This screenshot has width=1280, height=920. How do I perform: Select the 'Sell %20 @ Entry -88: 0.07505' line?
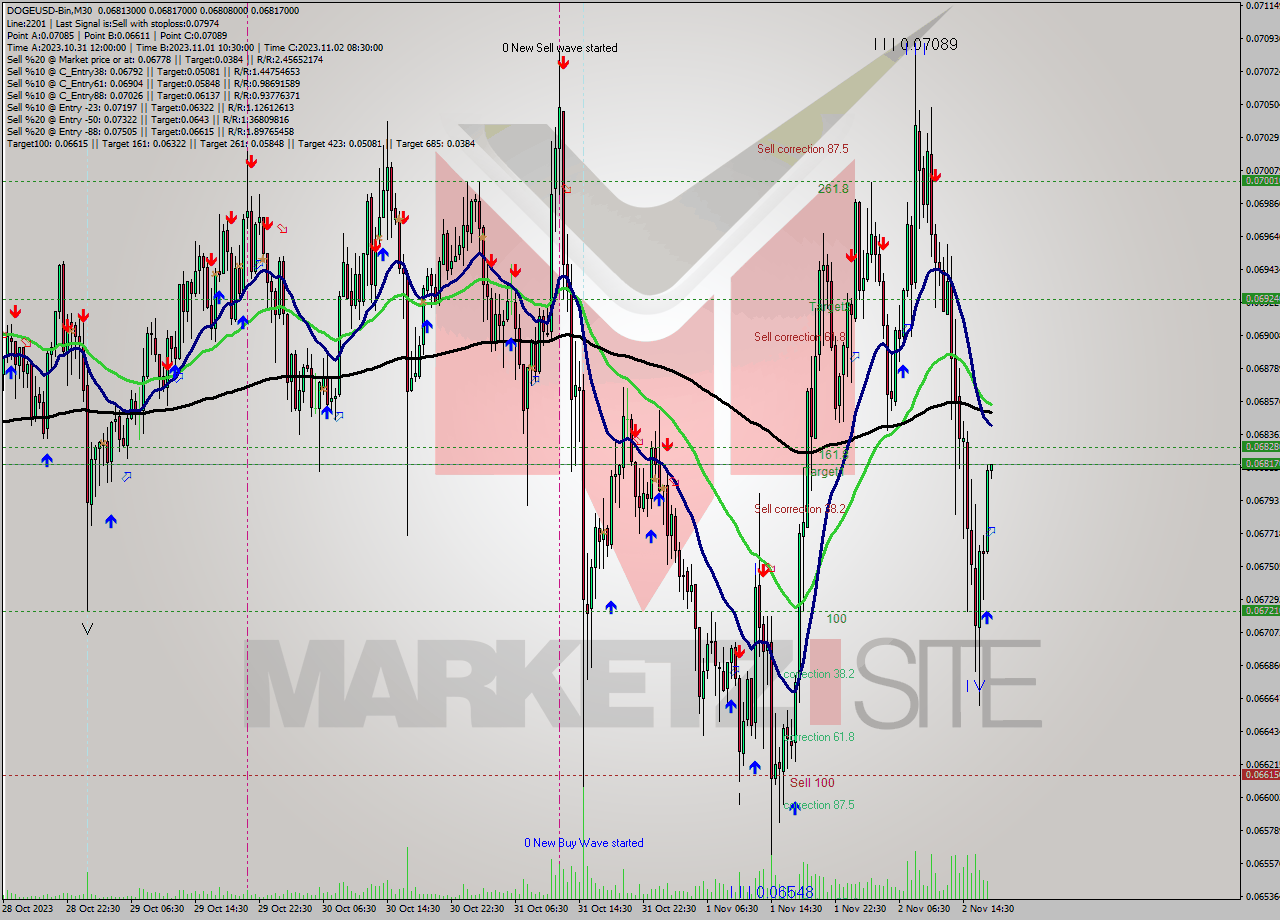coord(150,131)
